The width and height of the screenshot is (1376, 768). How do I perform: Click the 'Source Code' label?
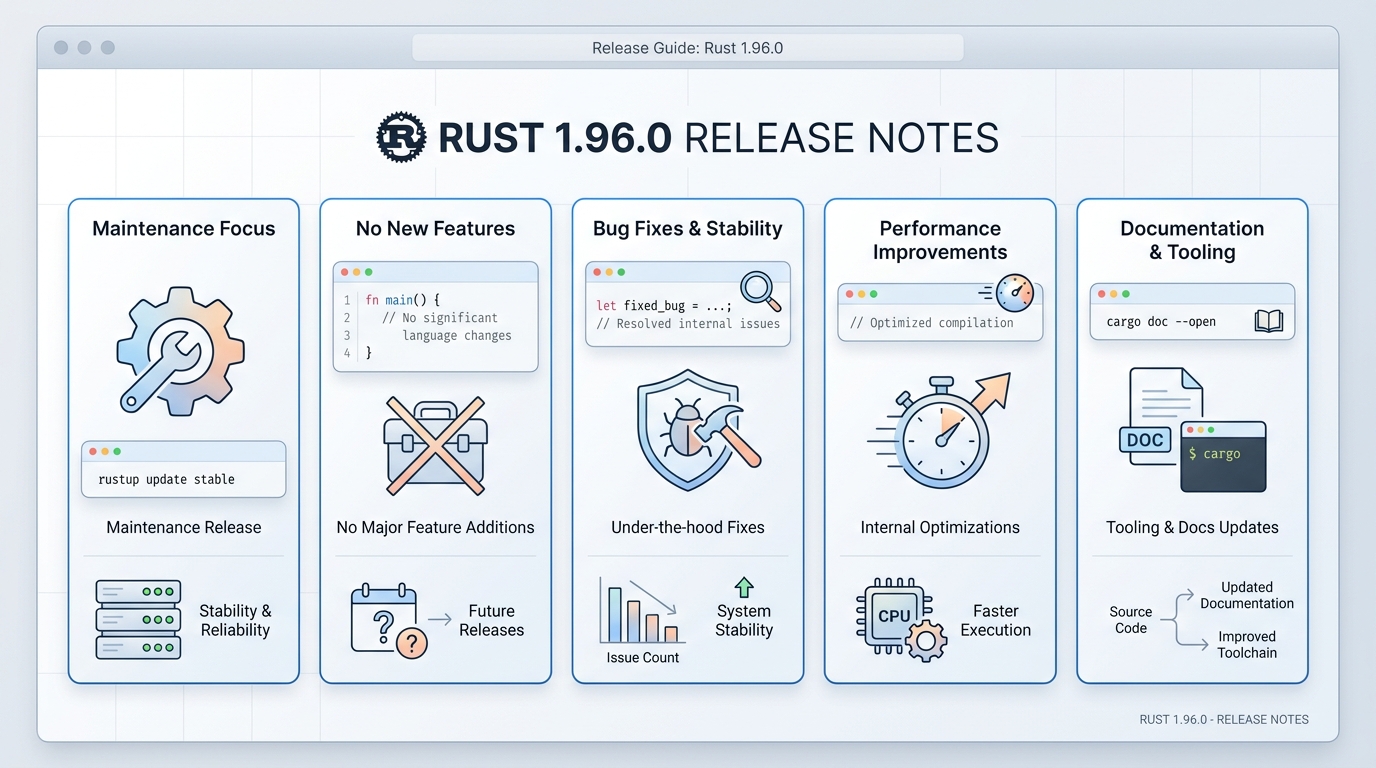[x=1131, y=620]
